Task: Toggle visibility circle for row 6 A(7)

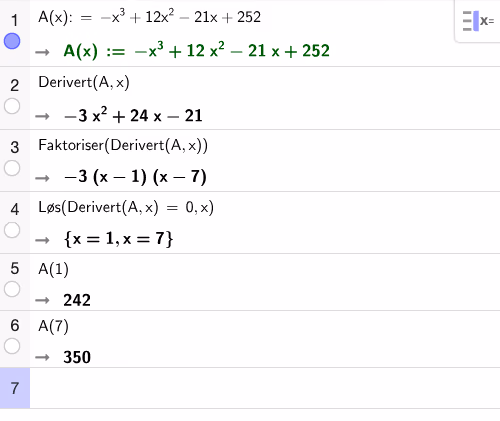Action: (12, 346)
